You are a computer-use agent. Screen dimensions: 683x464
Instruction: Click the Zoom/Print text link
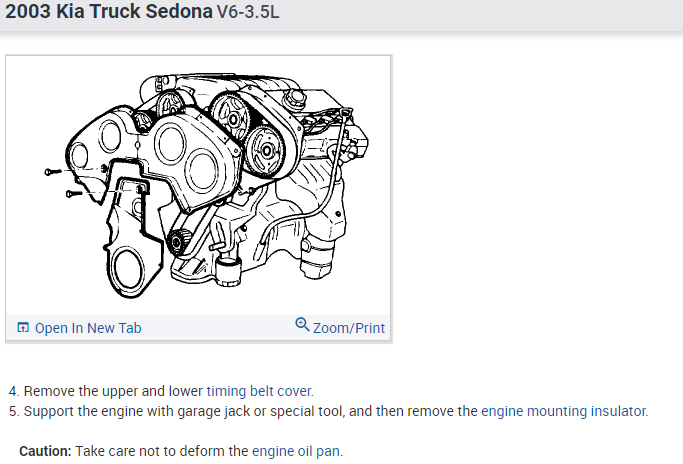tap(348, 328)
